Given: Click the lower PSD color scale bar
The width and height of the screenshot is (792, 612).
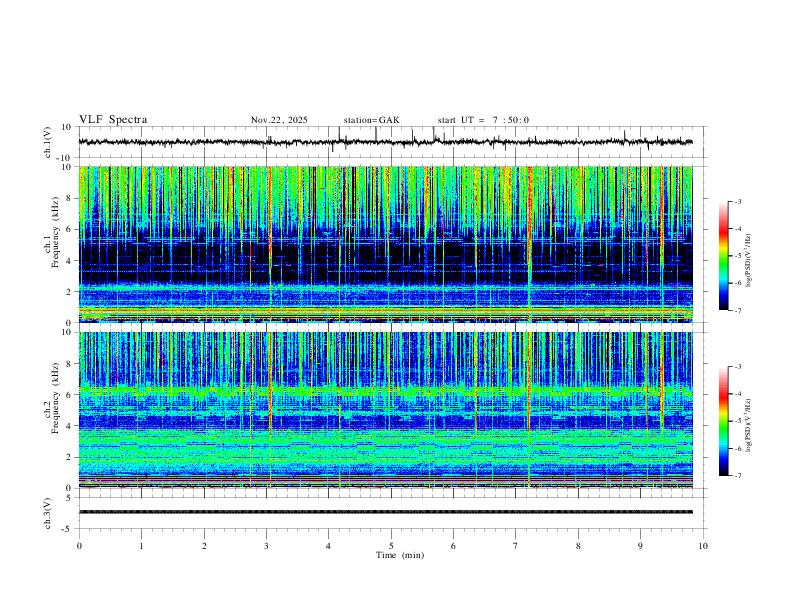Looking at the screenshot, I should (723, 421).
